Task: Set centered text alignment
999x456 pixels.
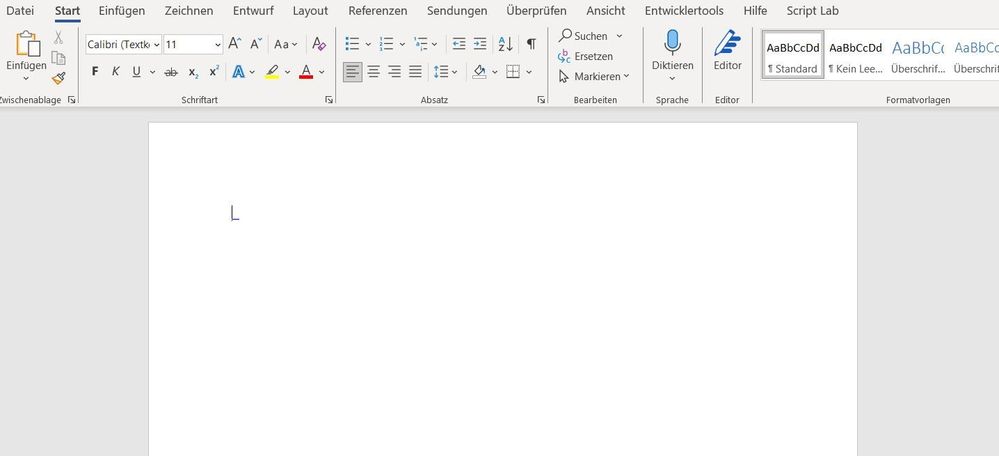Action: [x=373, y=72]
